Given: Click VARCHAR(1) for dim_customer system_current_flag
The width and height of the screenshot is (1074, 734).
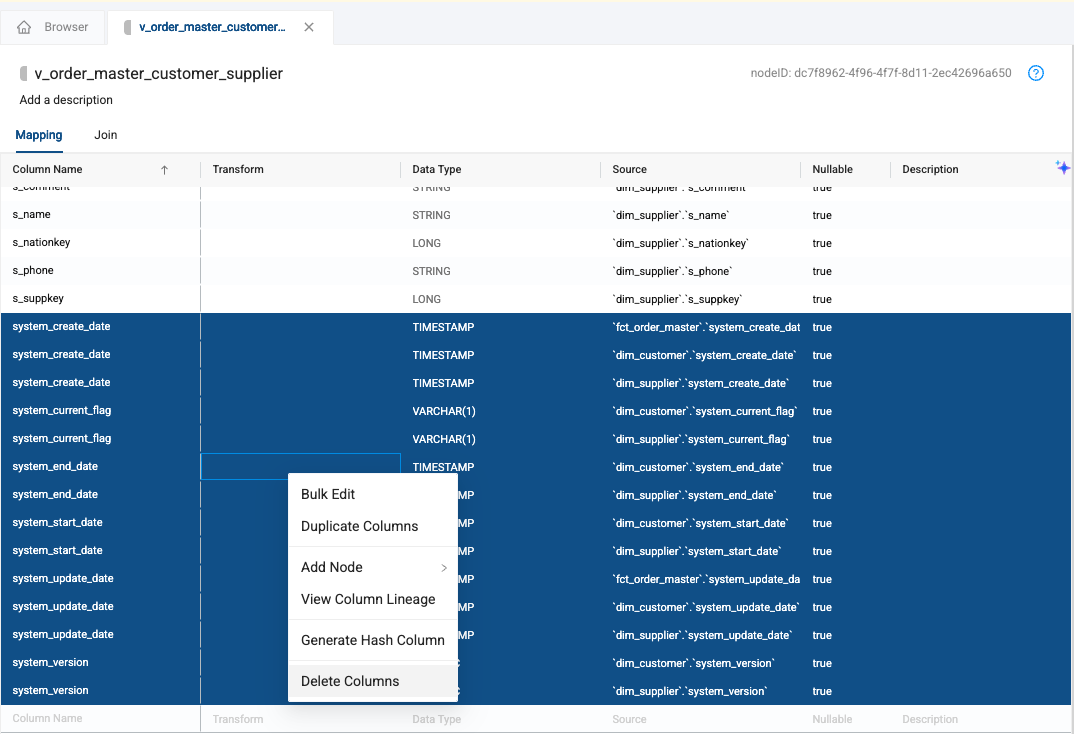Looking at the screenshot, I should tap(444, 412).
